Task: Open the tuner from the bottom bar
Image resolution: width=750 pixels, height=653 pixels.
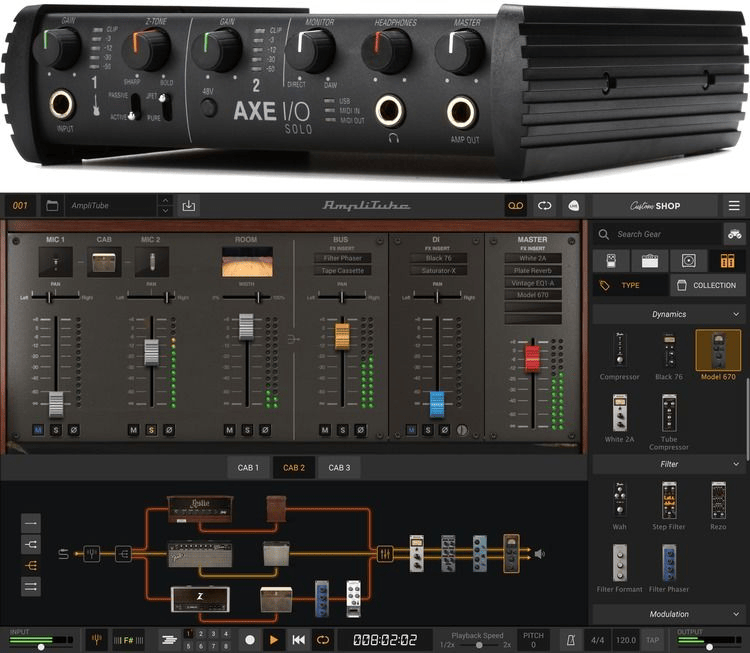Action: point(96,640)
